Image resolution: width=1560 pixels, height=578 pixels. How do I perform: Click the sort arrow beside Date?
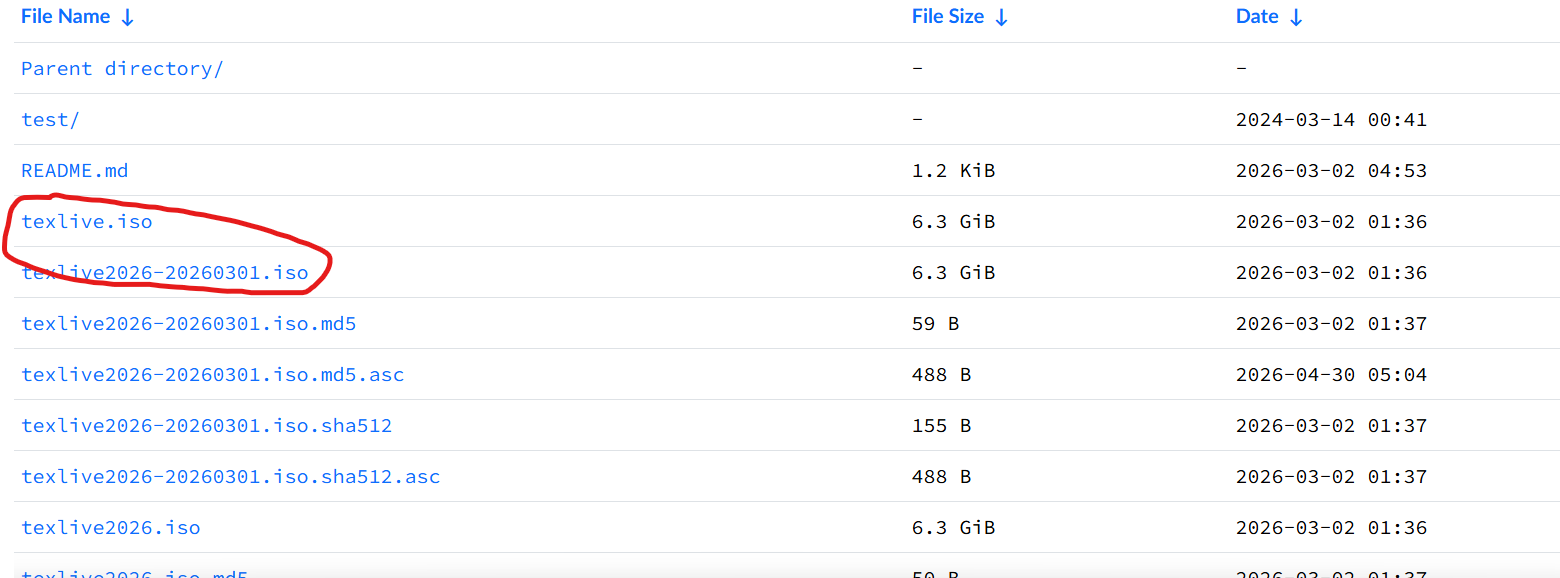tap(1296, 18)
